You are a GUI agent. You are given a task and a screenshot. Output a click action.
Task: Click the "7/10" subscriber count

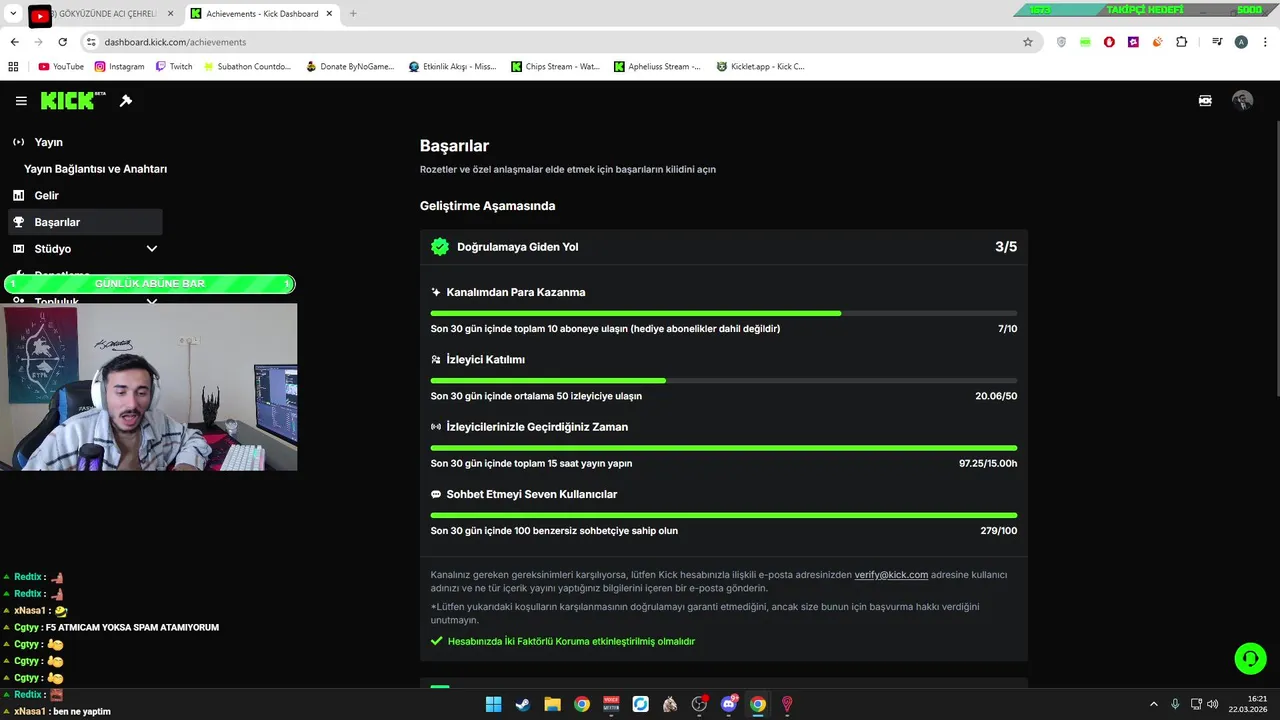tap(1007, 329)
